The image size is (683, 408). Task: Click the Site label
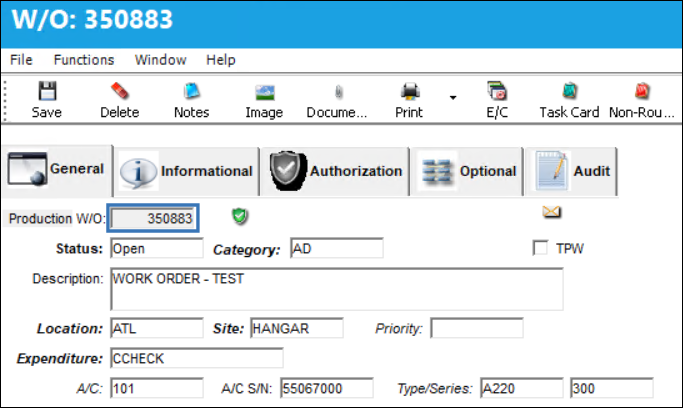[x=229, y=328]
